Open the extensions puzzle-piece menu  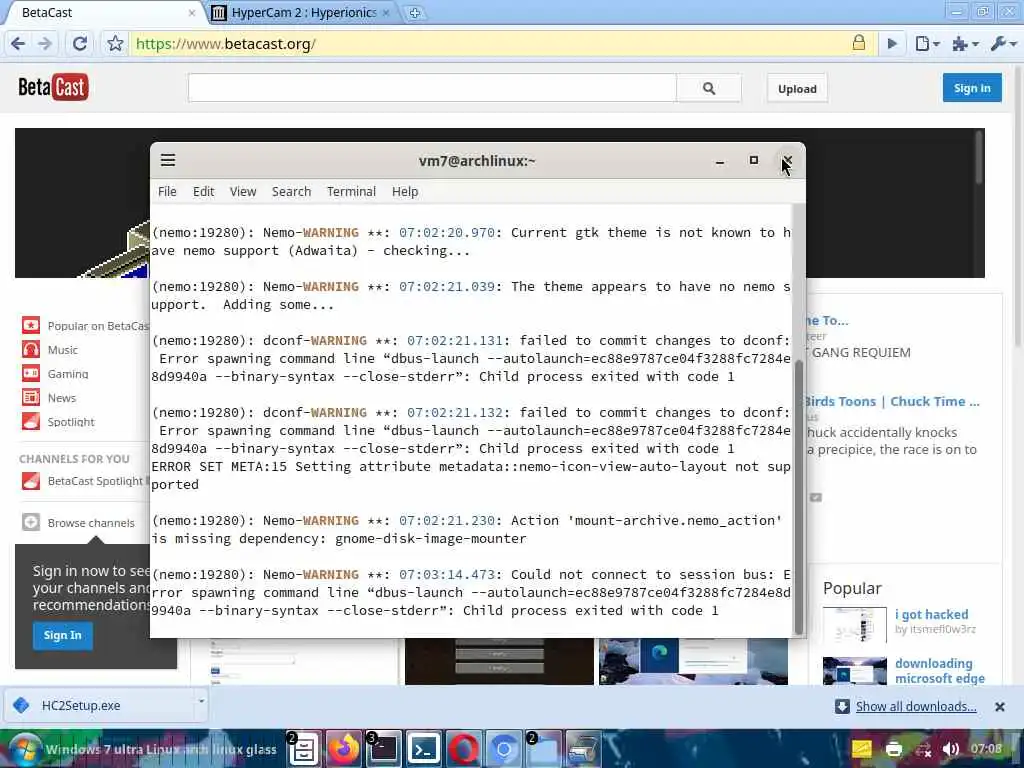[x=965, y=44]
